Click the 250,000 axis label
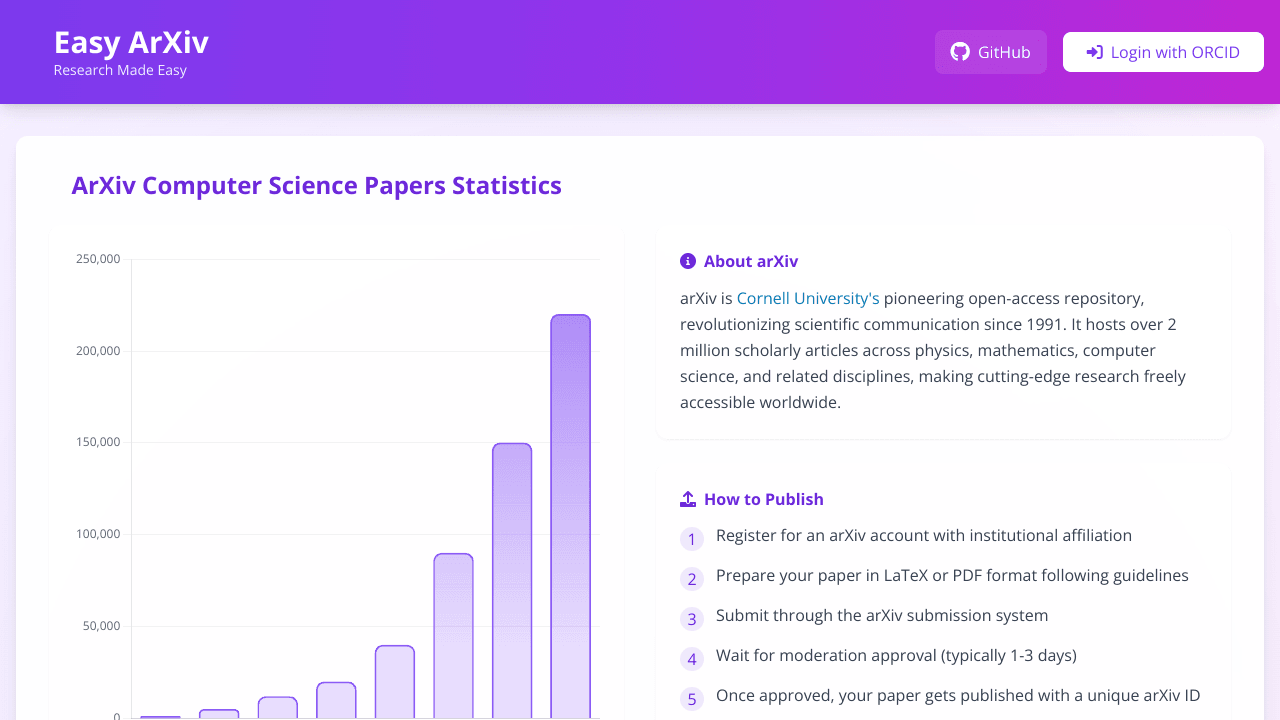This screenshot has width=1280, height=720. [x=96, y=258]
